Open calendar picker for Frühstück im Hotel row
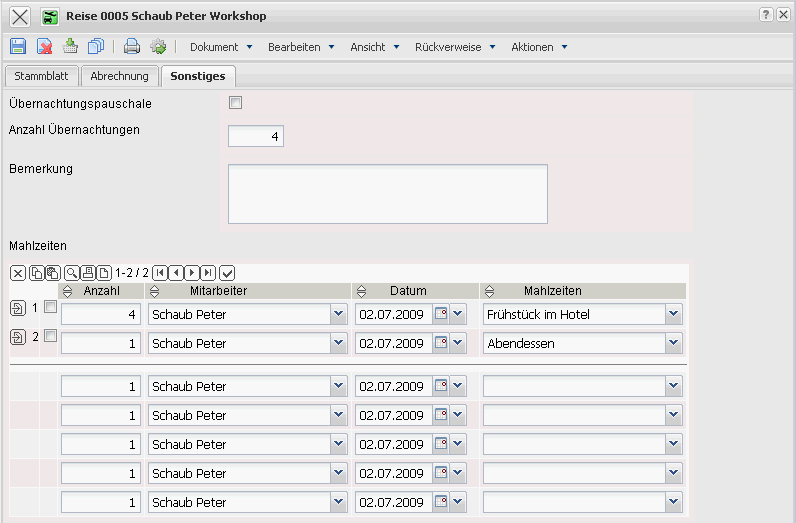Screen dimensions: 796x523 click(440, 314)
